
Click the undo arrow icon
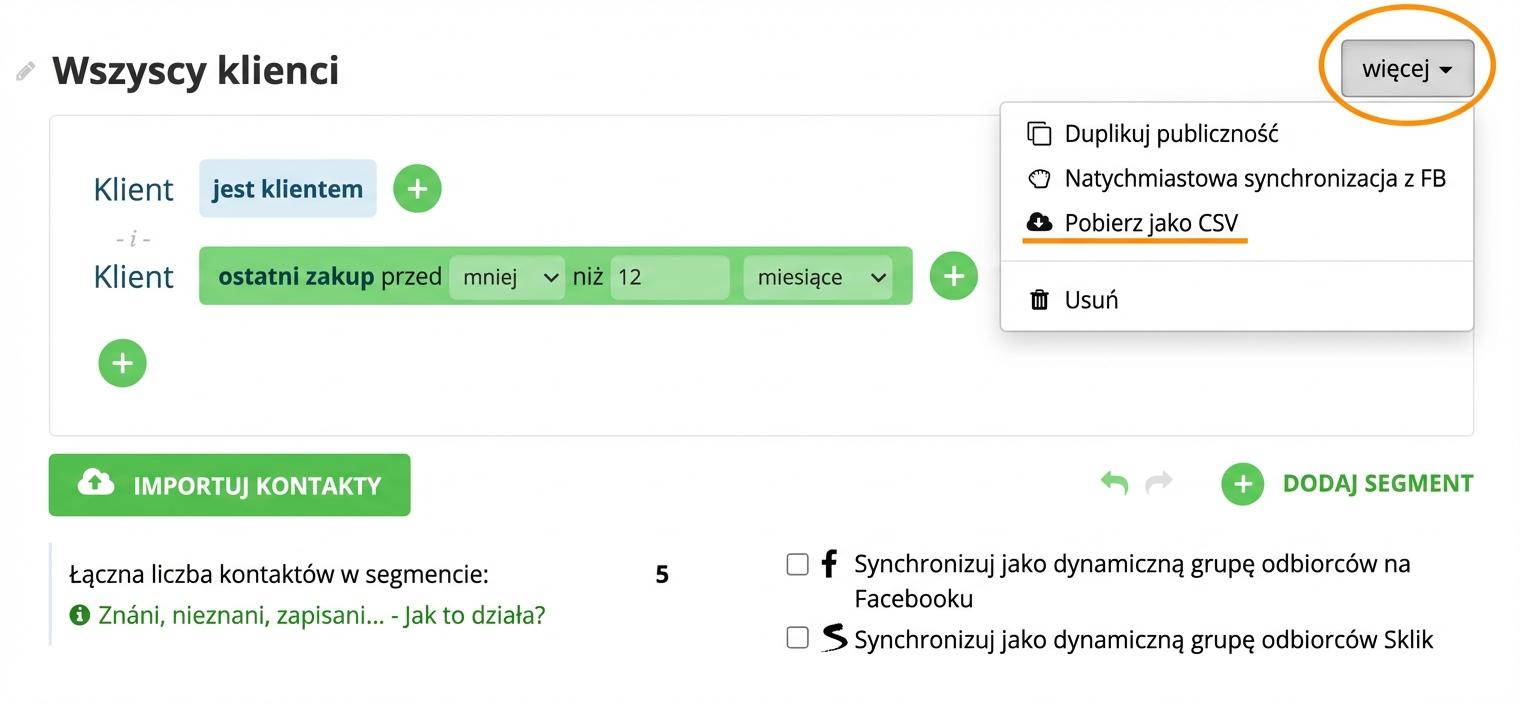[x=1114, y=484]
